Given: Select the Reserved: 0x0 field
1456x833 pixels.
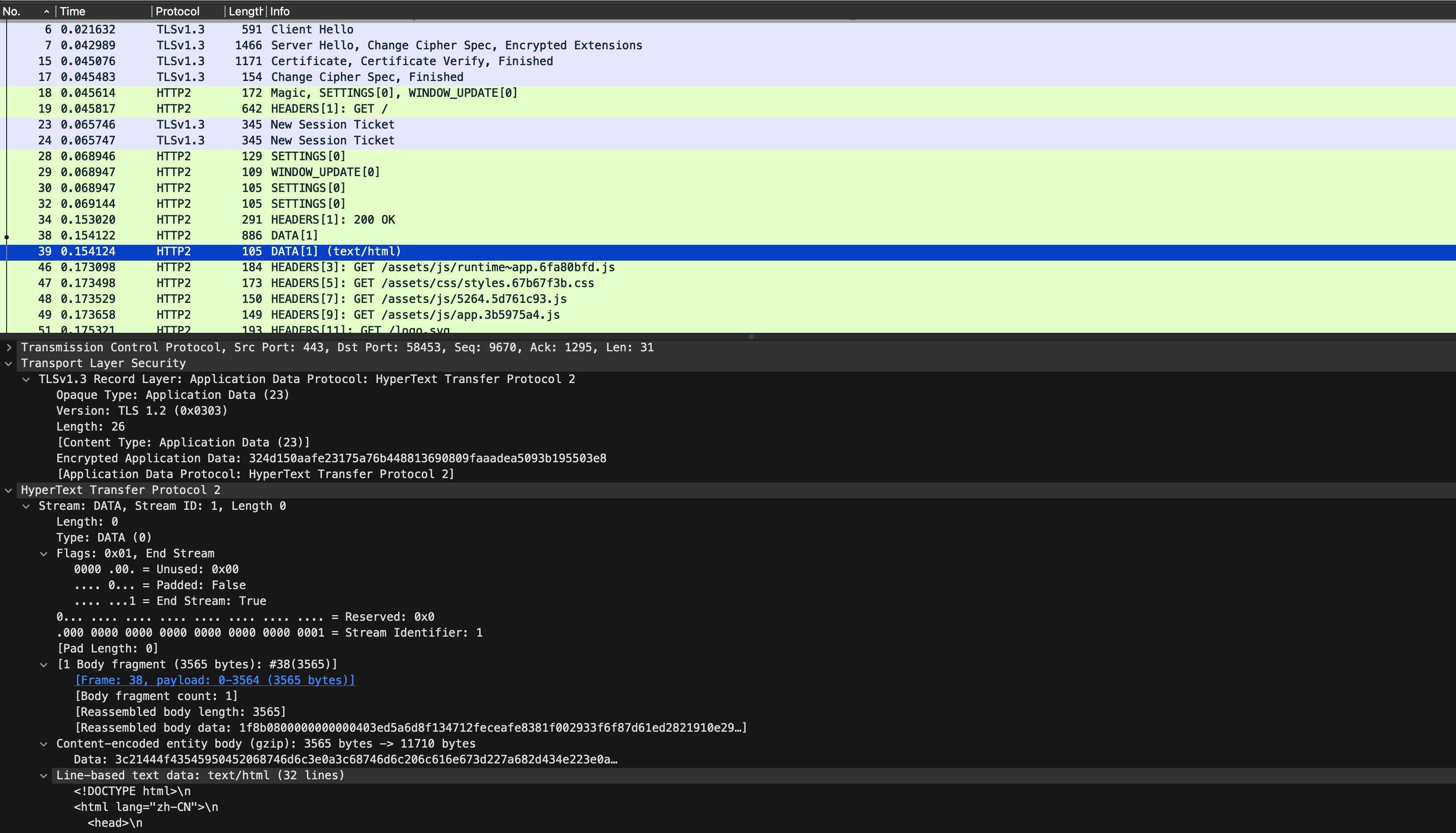Looking at the screenshot, I should tap(245, 617).
